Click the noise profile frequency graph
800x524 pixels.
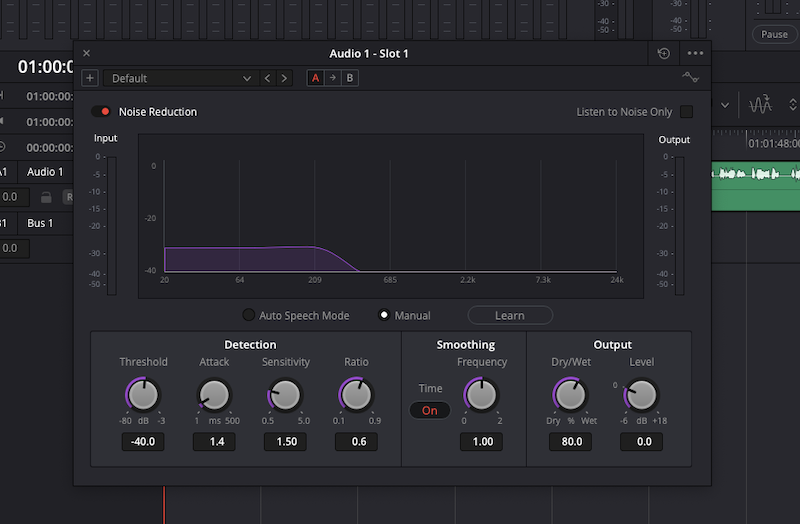click(391, 216)
